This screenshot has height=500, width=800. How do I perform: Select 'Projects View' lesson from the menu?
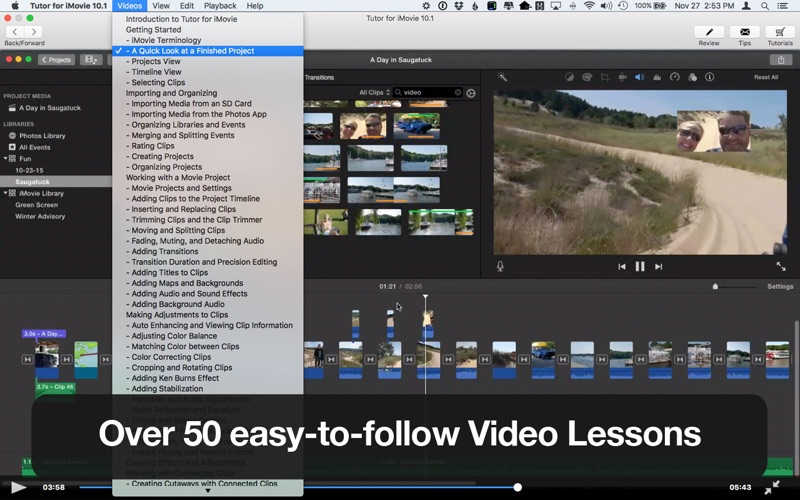208,61
